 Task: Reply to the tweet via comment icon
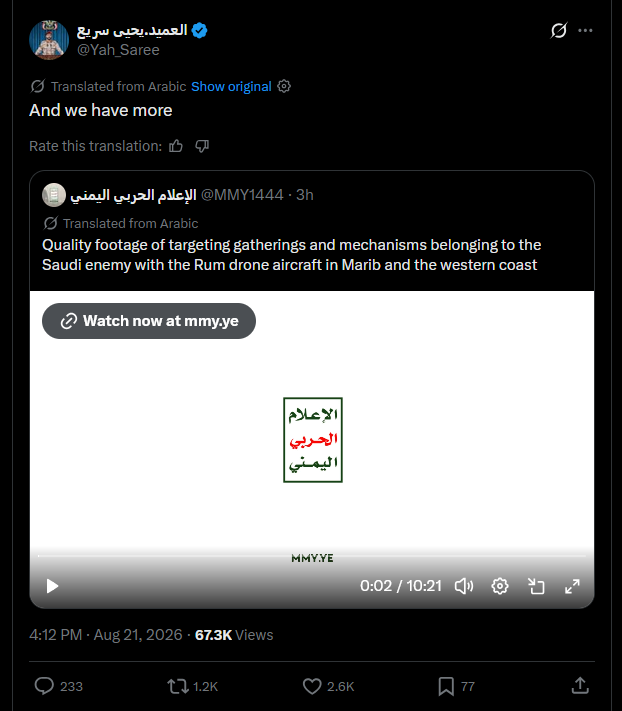click(44, 686)
